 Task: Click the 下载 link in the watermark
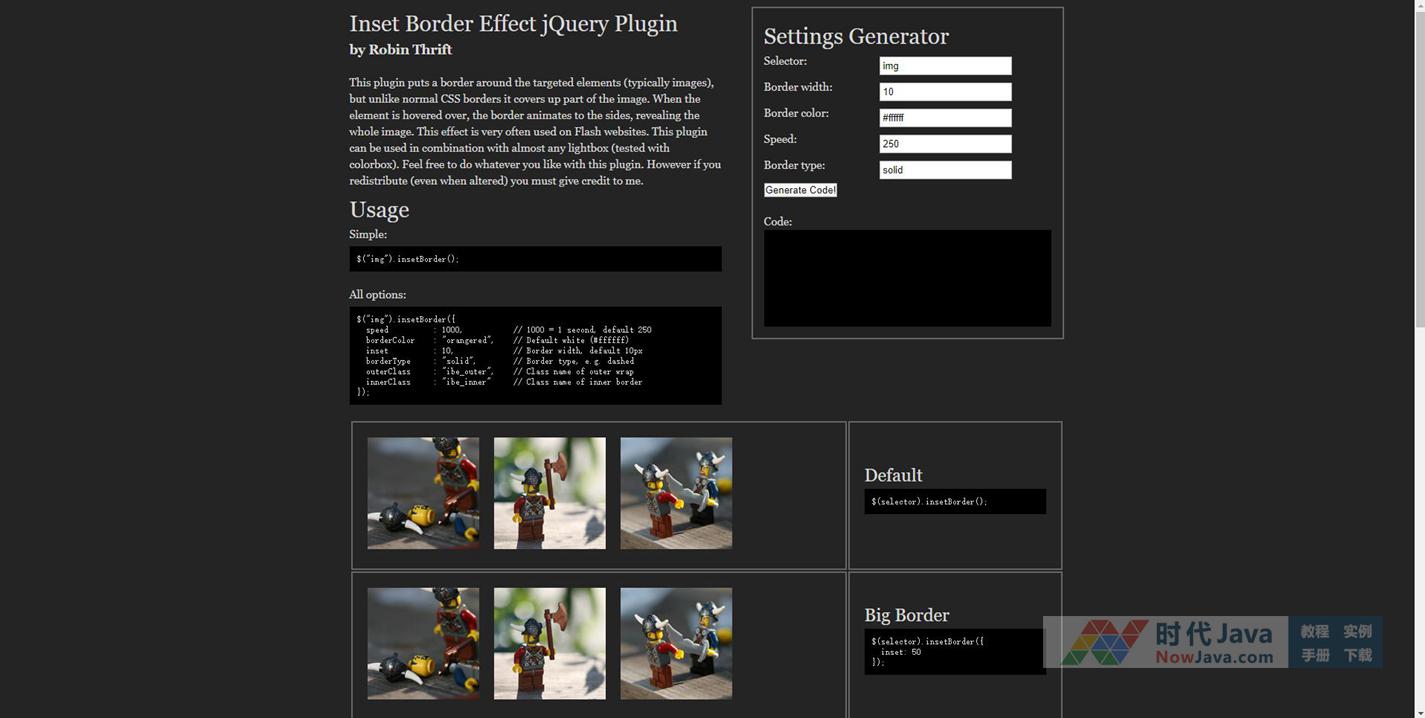click(x=1357, y=655)
